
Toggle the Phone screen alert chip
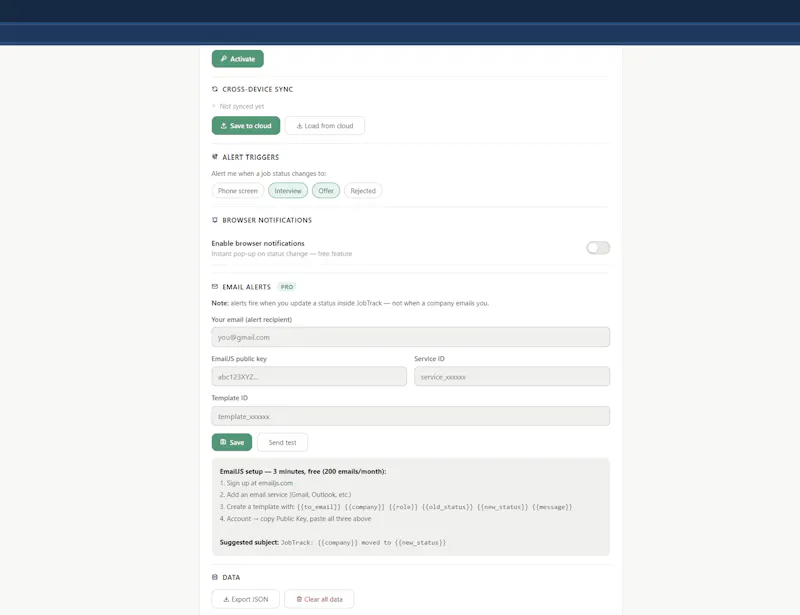click(238, 190)
